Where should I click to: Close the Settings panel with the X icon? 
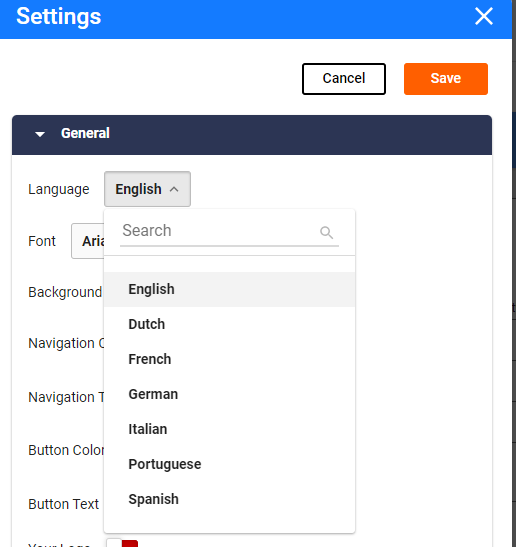tap(484, 16)
